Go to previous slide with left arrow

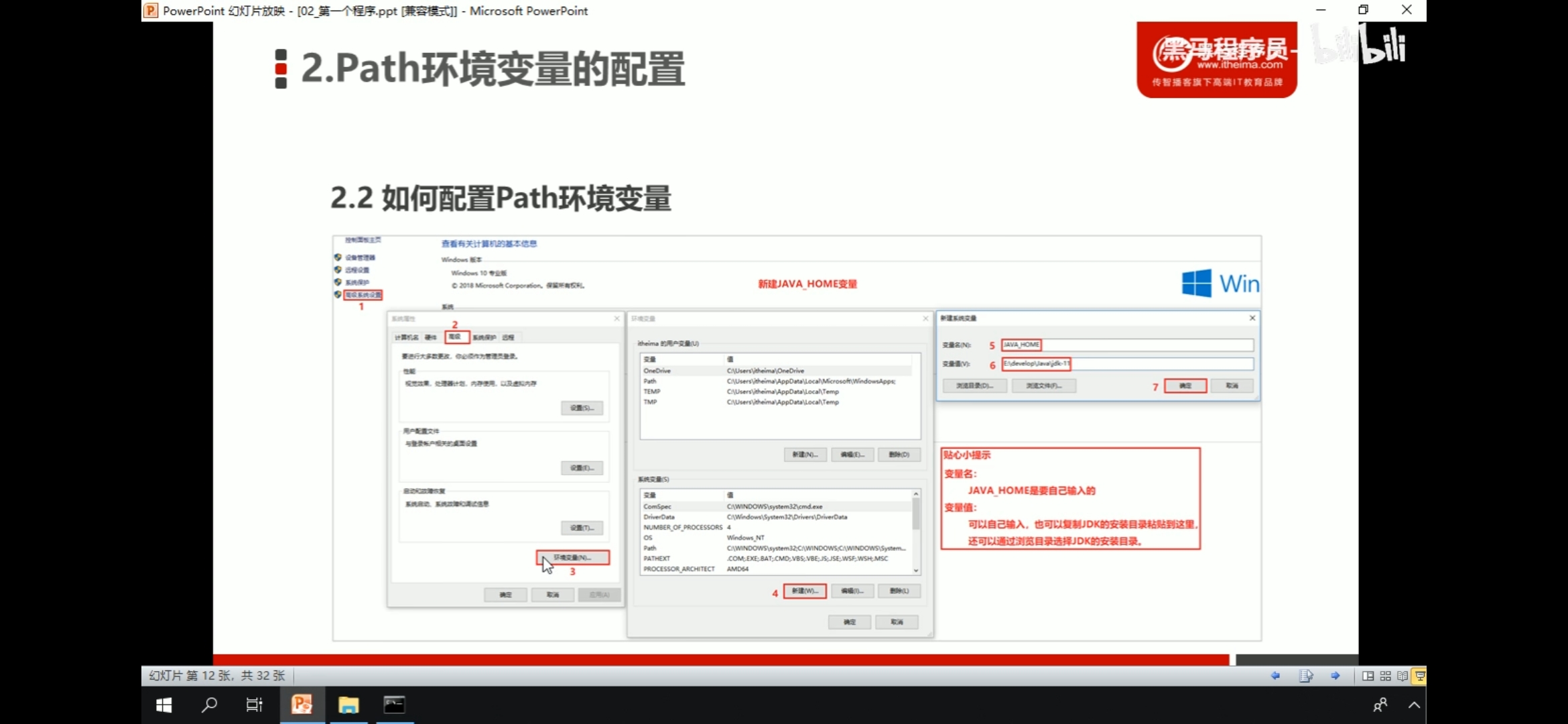1275,676
